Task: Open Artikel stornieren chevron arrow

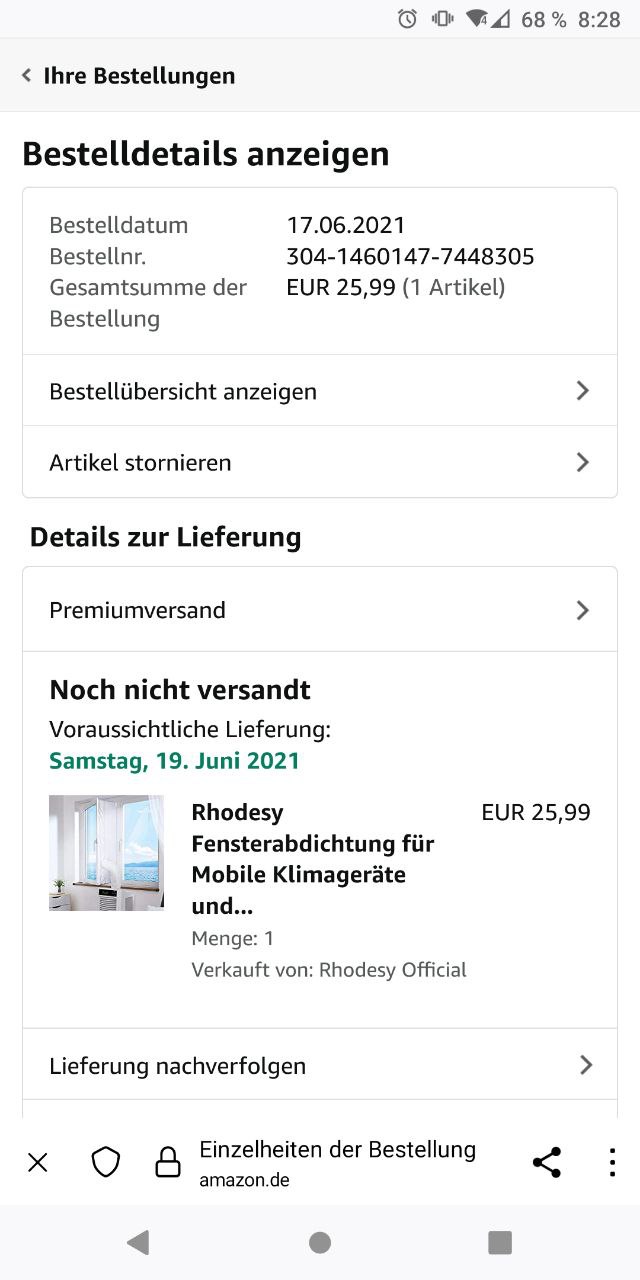Action: 583,462
